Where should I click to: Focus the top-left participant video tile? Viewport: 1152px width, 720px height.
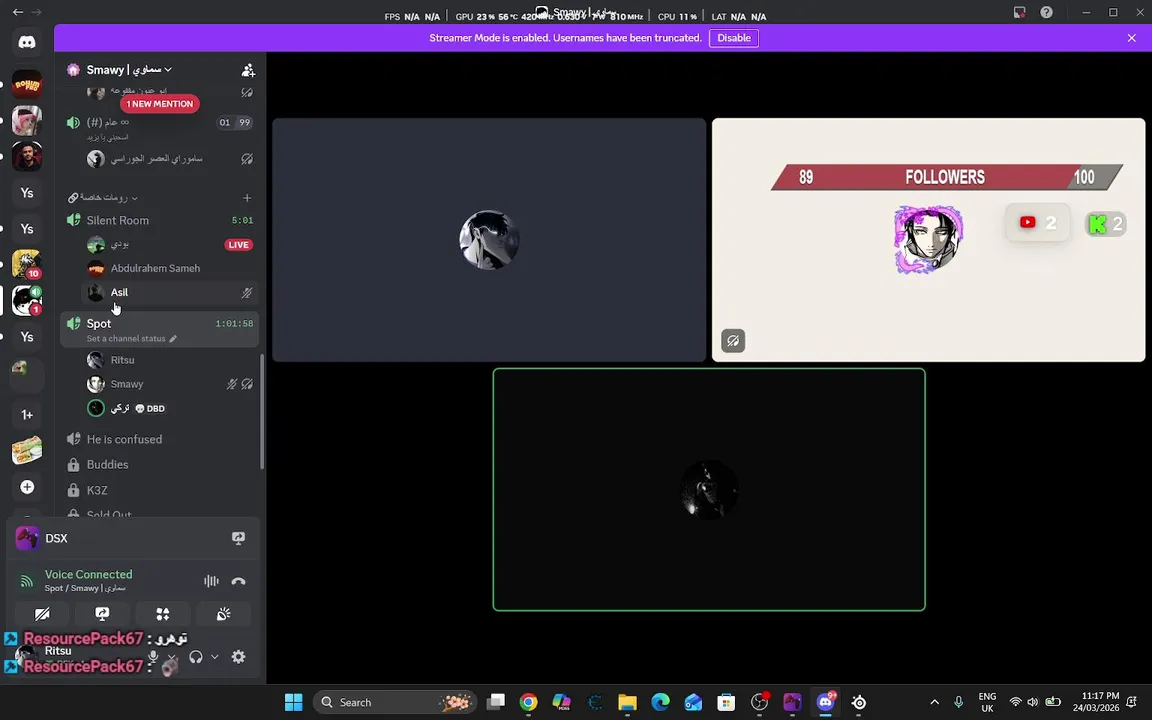489,240
